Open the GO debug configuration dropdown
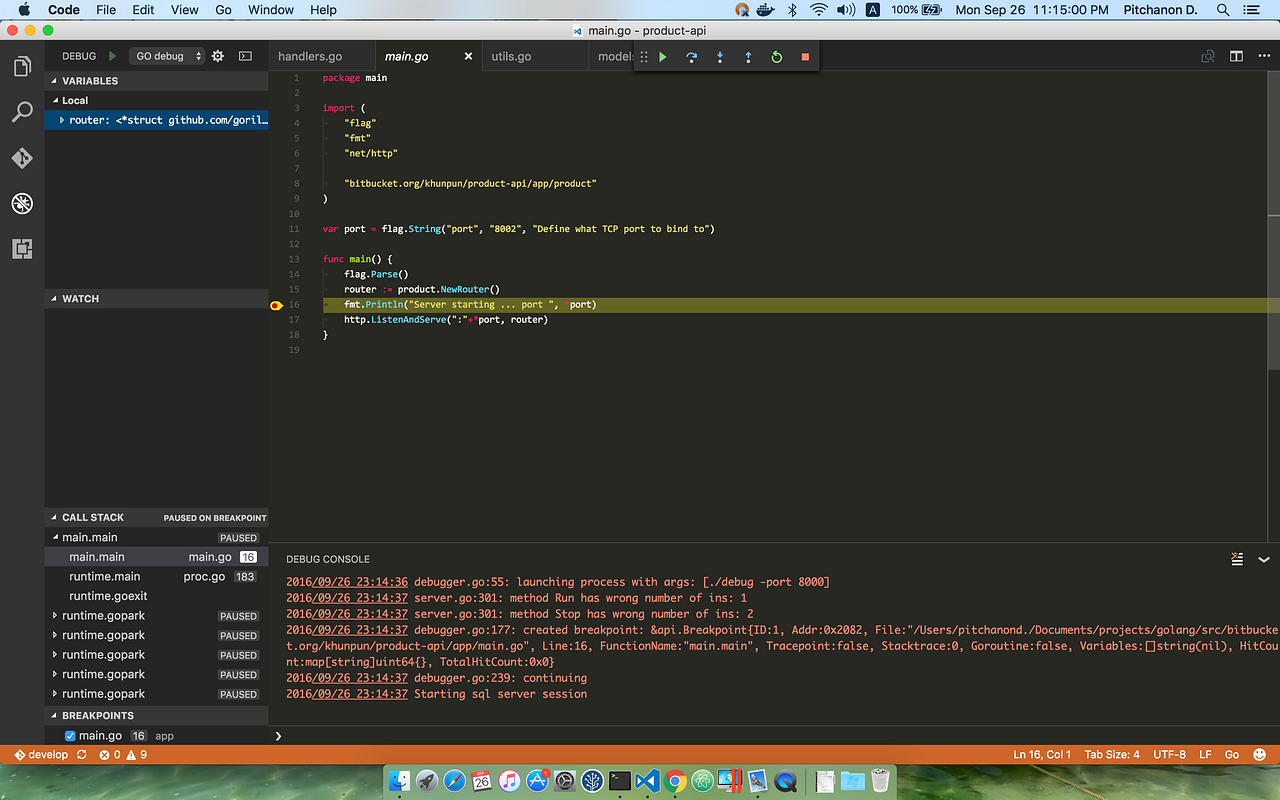The width and height of the screenshot is (1280, 800). (165, 56)
